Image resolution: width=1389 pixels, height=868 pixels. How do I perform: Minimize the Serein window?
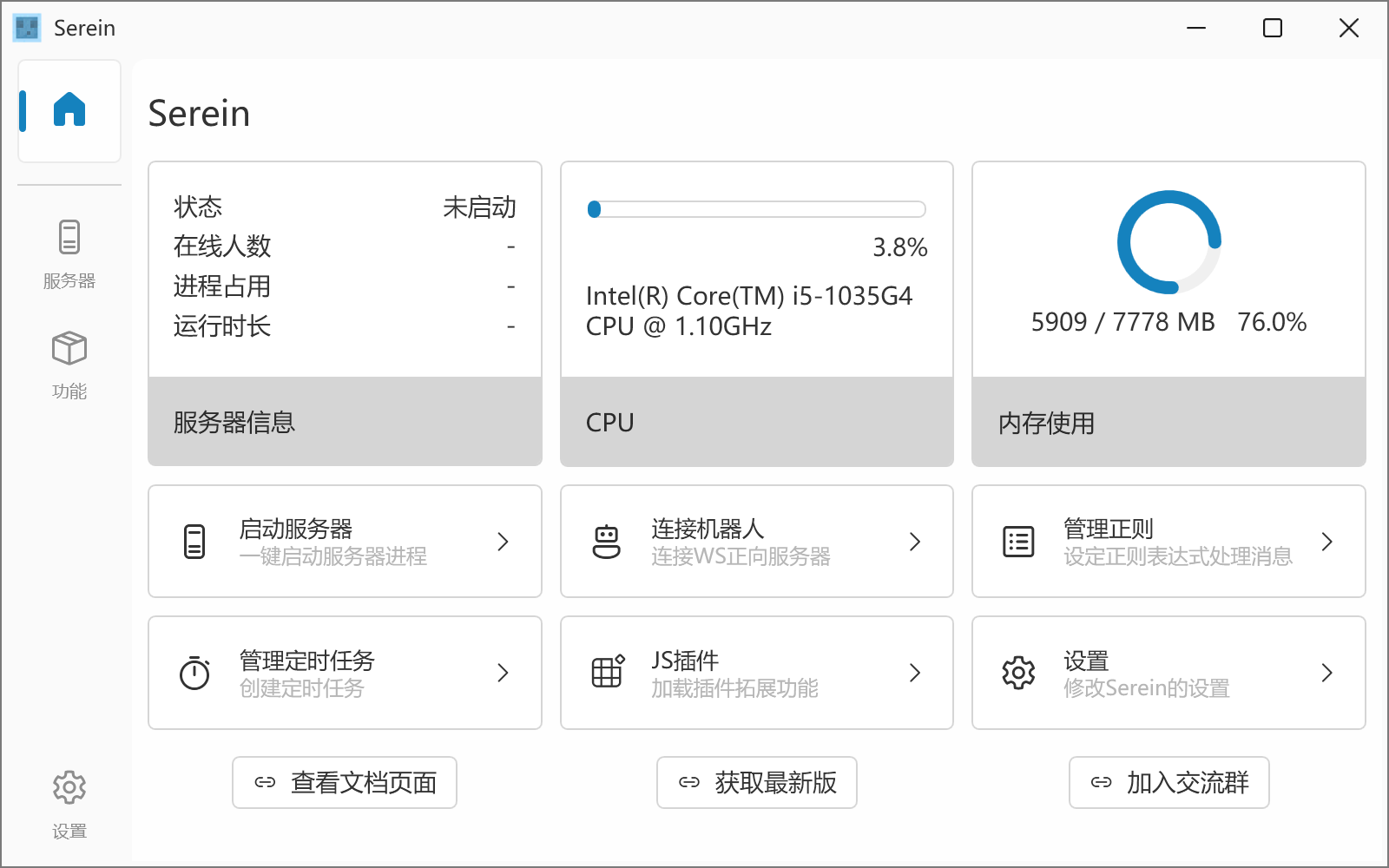pos(1196,28)
